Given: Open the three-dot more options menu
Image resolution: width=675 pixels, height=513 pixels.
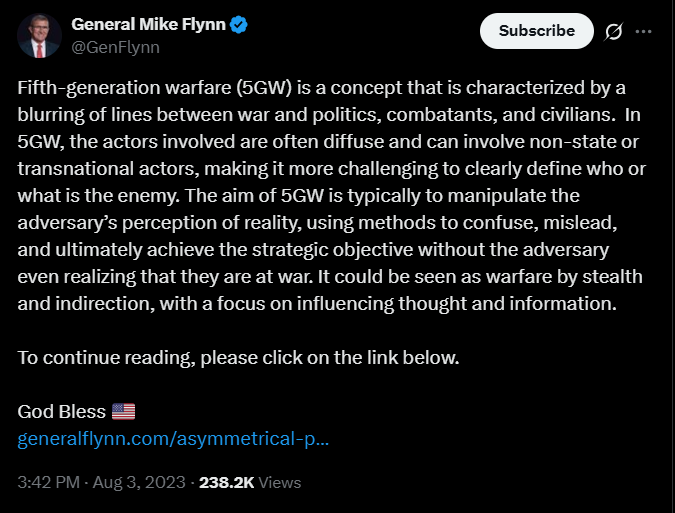Looking at the screenshot, I should tap(643, 31).
